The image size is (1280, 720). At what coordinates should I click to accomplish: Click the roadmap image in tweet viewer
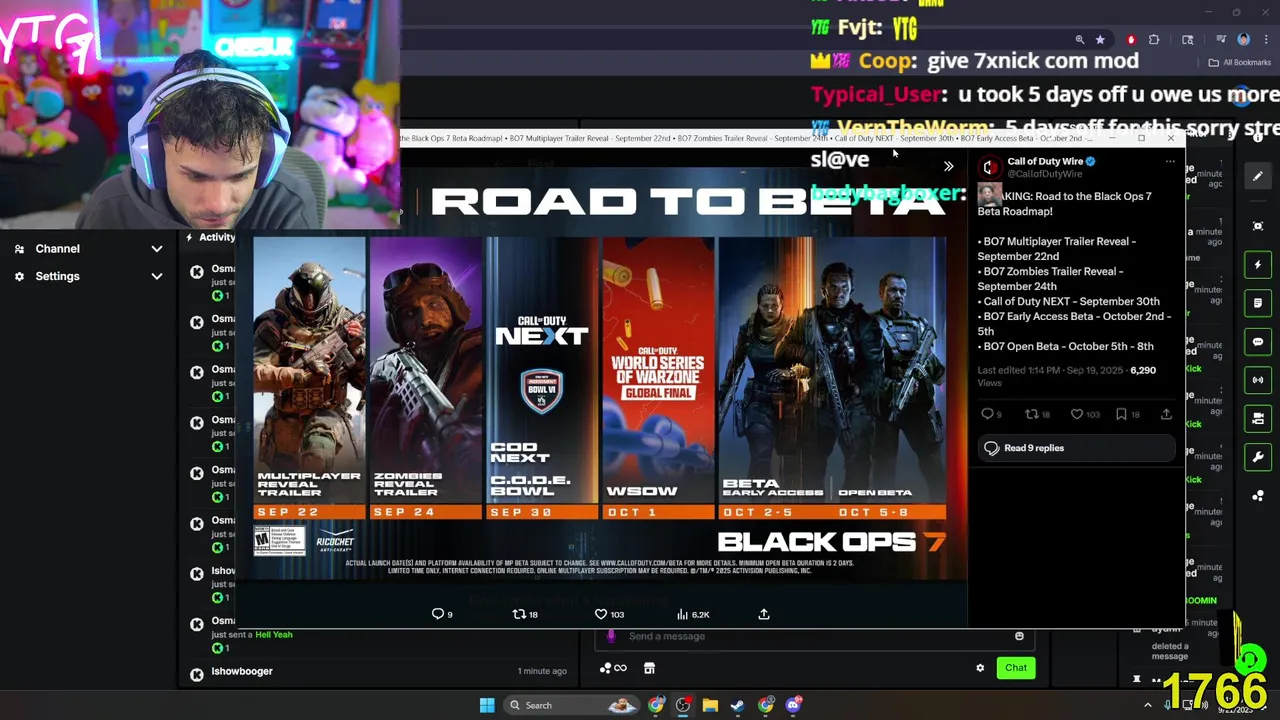[600, 375]
